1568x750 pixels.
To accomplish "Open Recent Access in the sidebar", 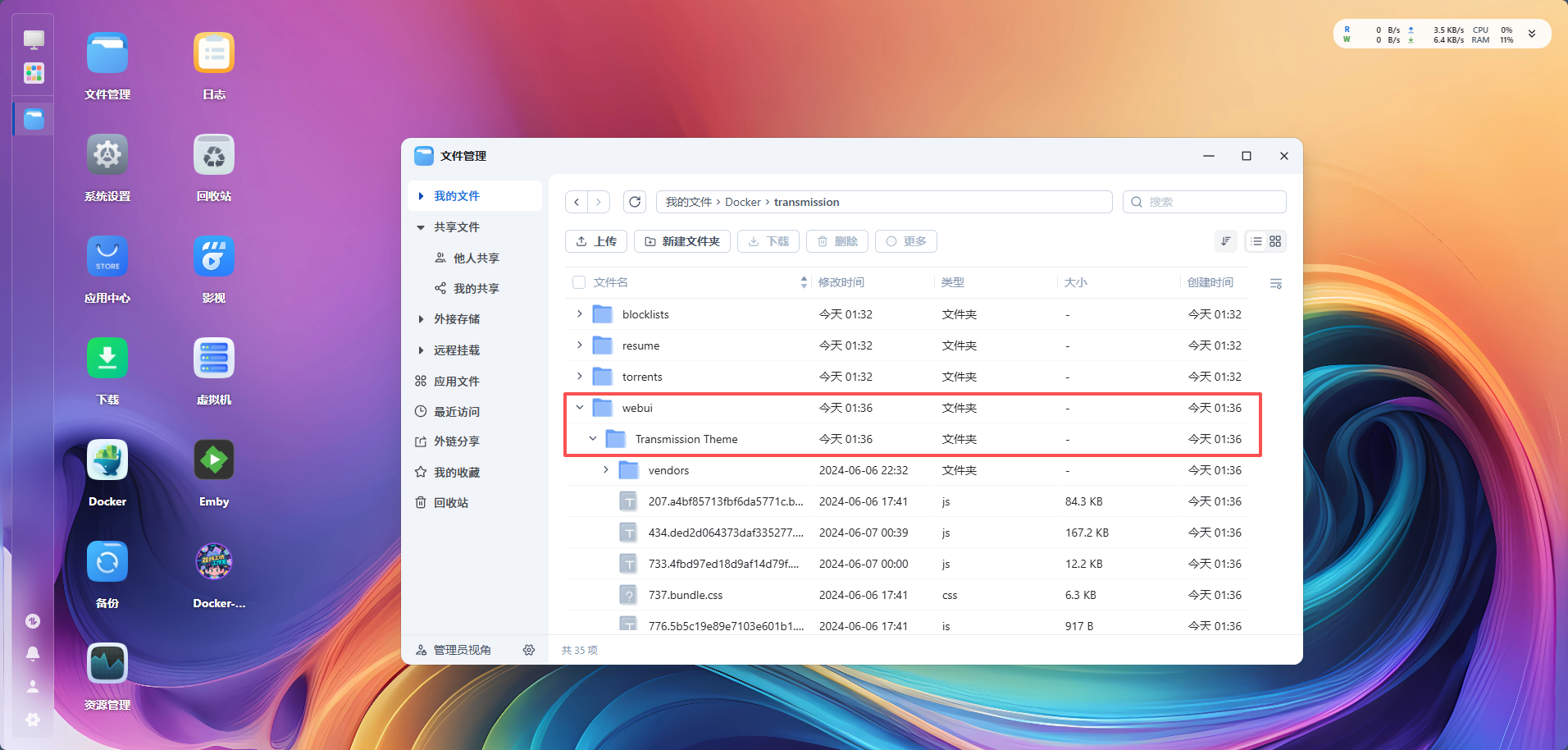I will [x=456, y=412].
